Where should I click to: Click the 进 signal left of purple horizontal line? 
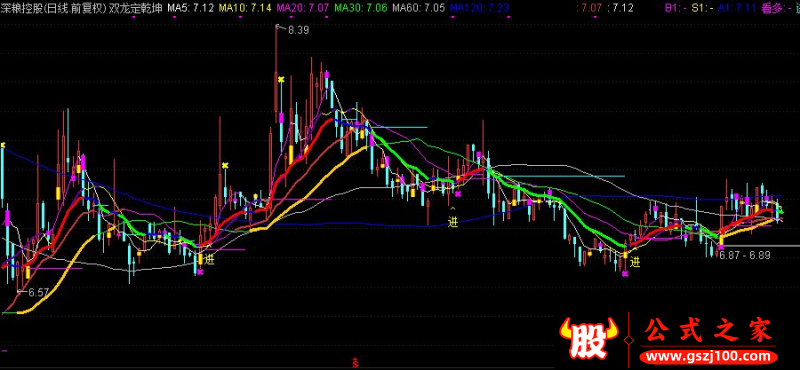click(x=210, y=260)
